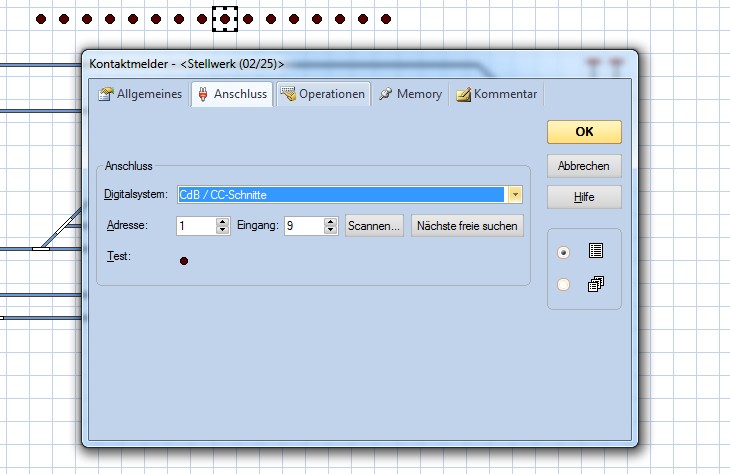Open the Operationen tab
Screen dimensions: 730x474
[324, 94]
